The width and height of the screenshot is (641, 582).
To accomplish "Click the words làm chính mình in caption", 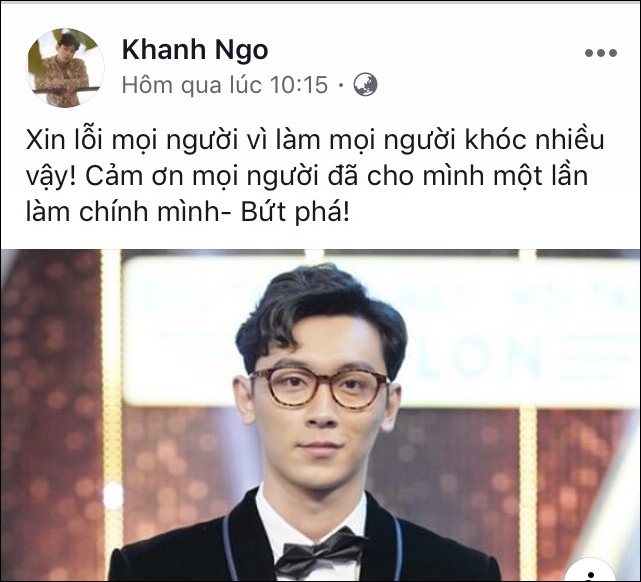I will 123,213.
